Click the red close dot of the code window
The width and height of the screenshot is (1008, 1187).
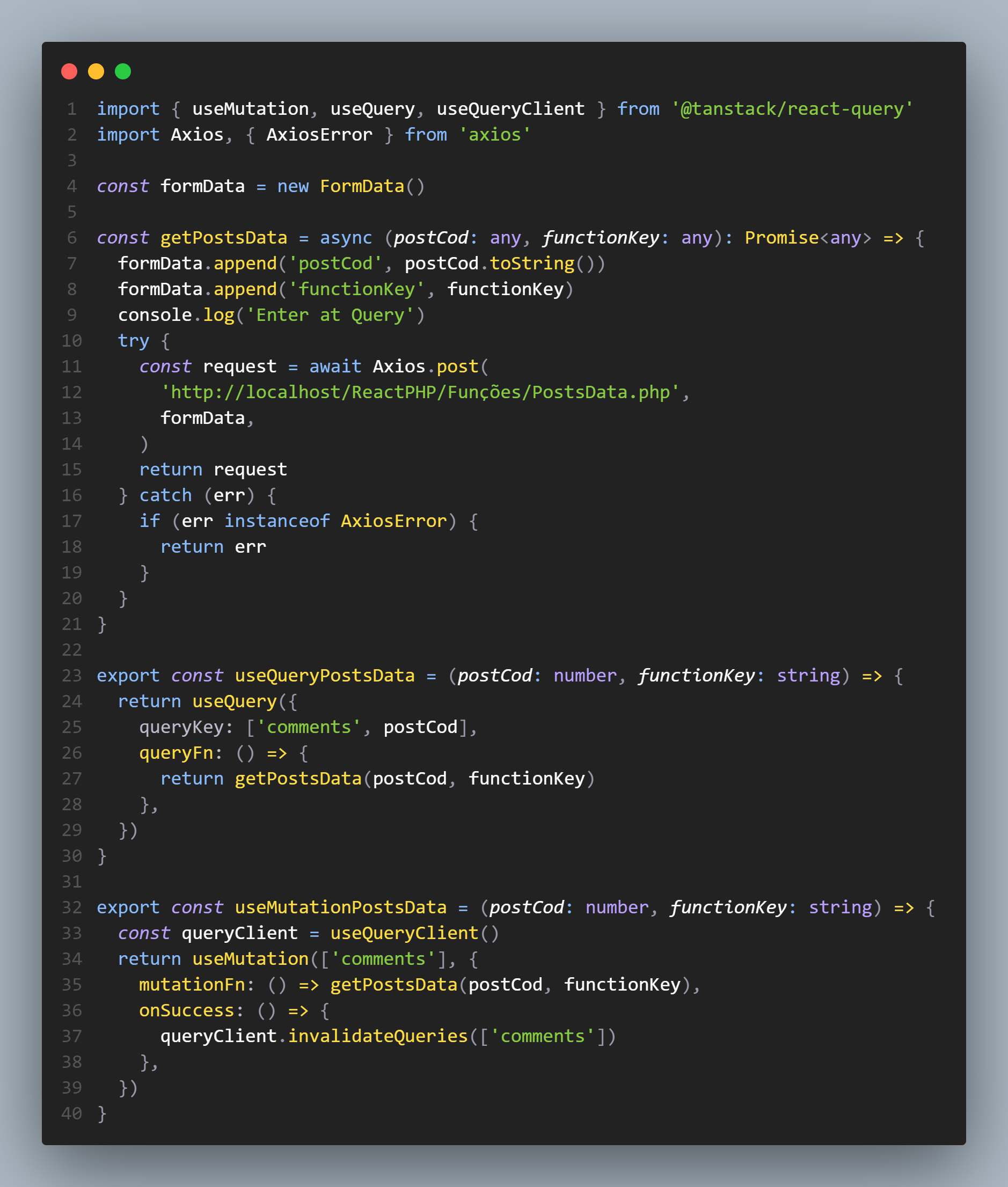point(69,71)
